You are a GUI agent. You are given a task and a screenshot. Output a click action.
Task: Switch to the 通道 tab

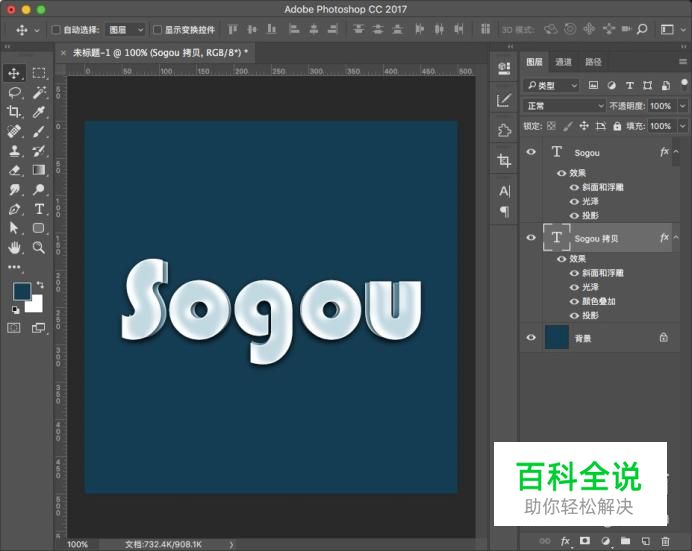click(563, 62)
